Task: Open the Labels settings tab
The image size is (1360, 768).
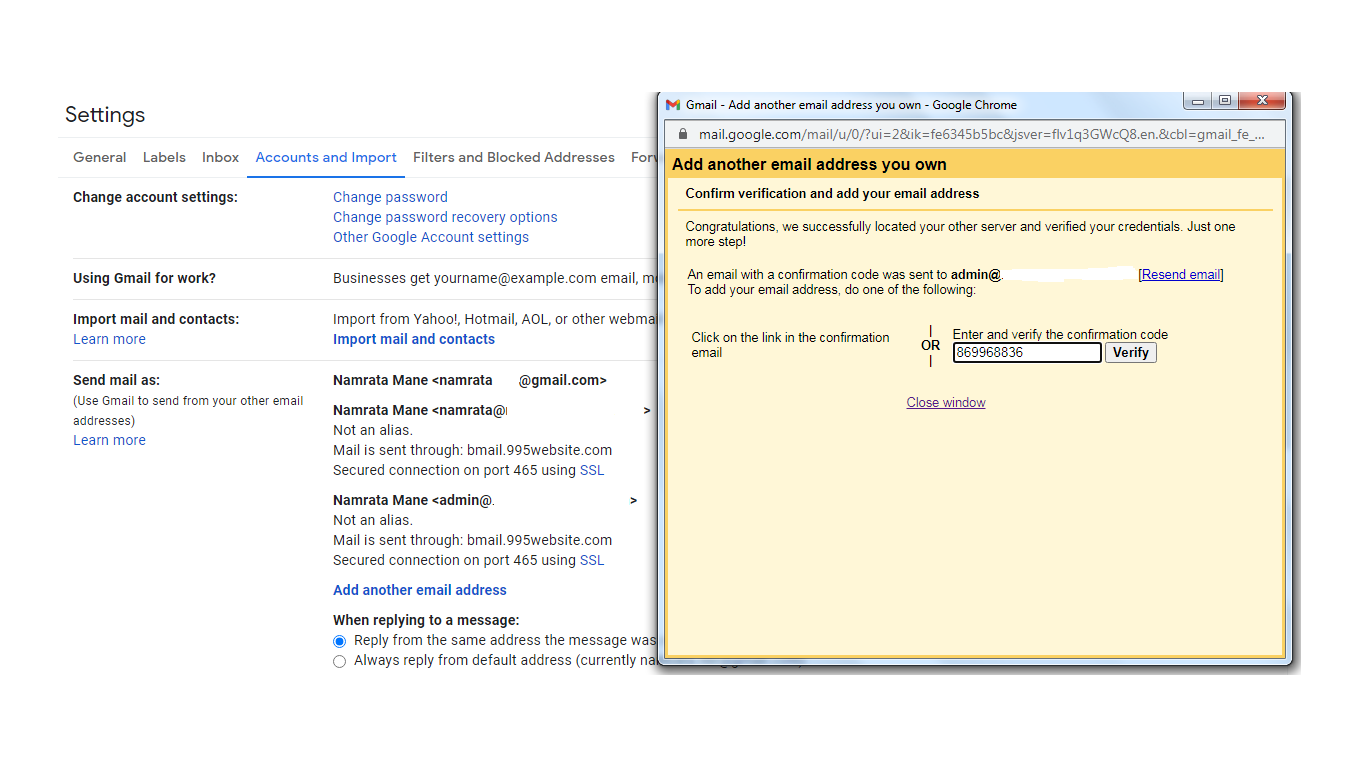Action: 164,157
